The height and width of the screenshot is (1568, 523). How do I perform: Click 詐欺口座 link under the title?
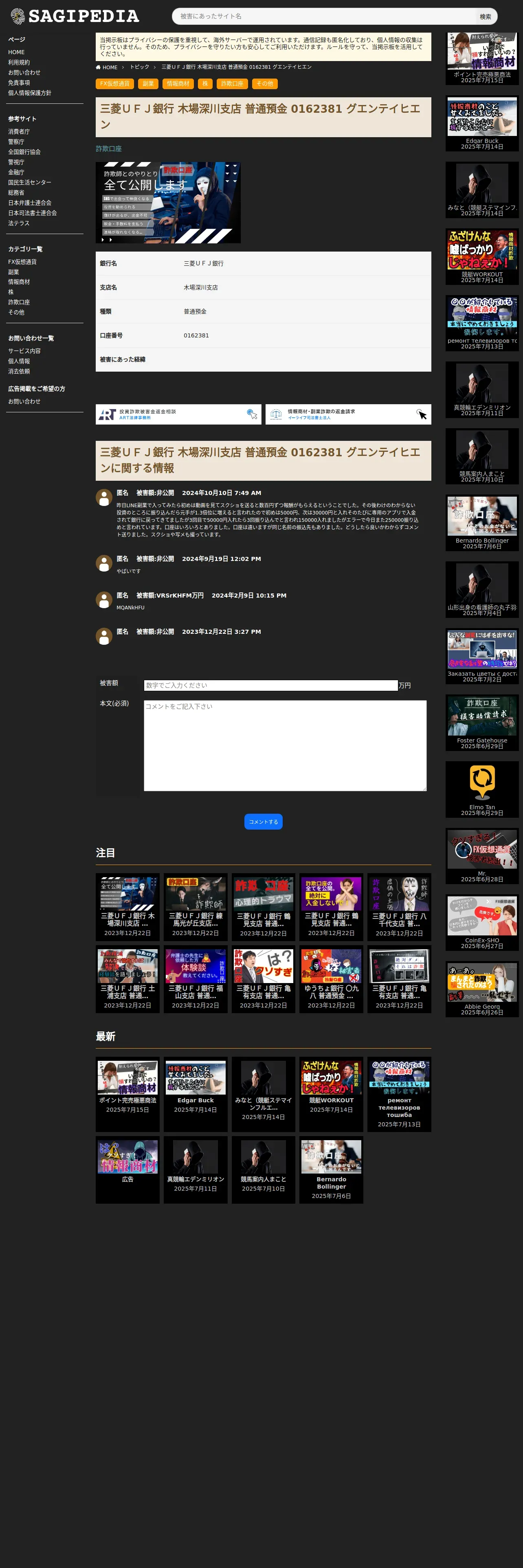coord(109,149)
